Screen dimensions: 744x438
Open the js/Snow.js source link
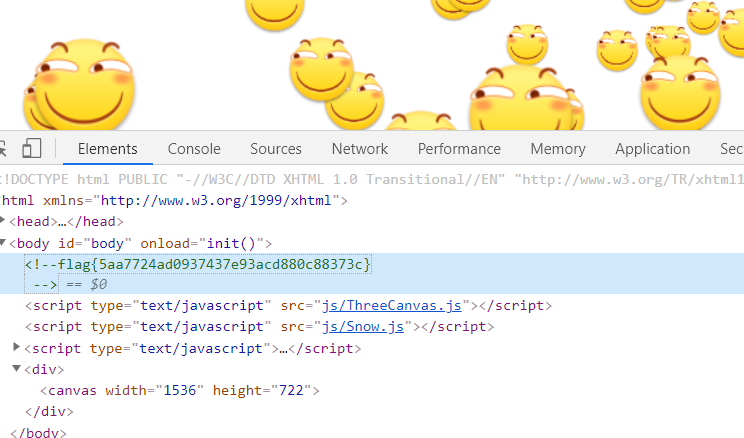coord(363,327)
